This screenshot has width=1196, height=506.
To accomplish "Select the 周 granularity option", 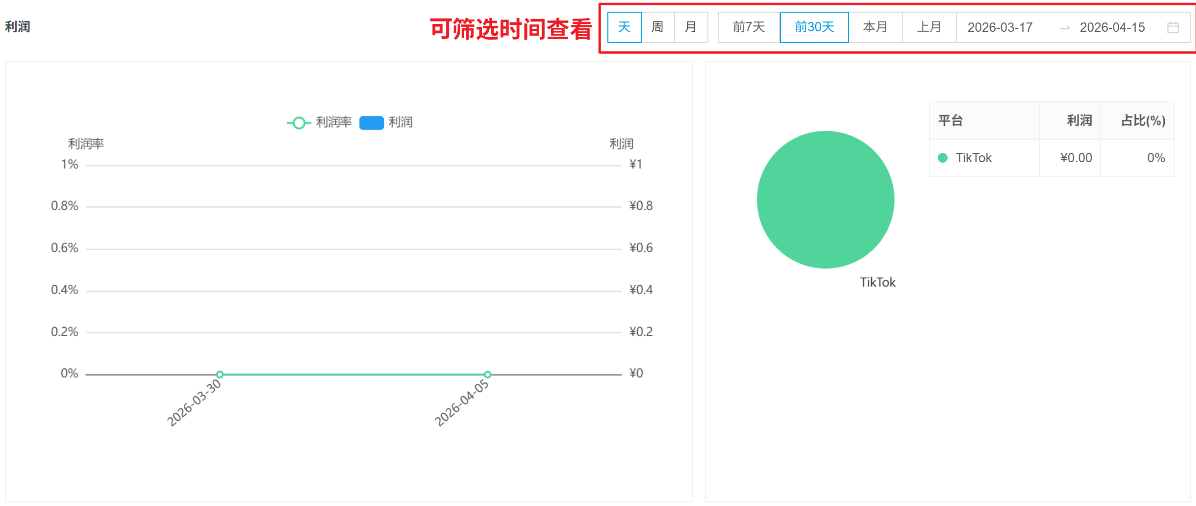I will pyautogui.click(x=657, y=27).
